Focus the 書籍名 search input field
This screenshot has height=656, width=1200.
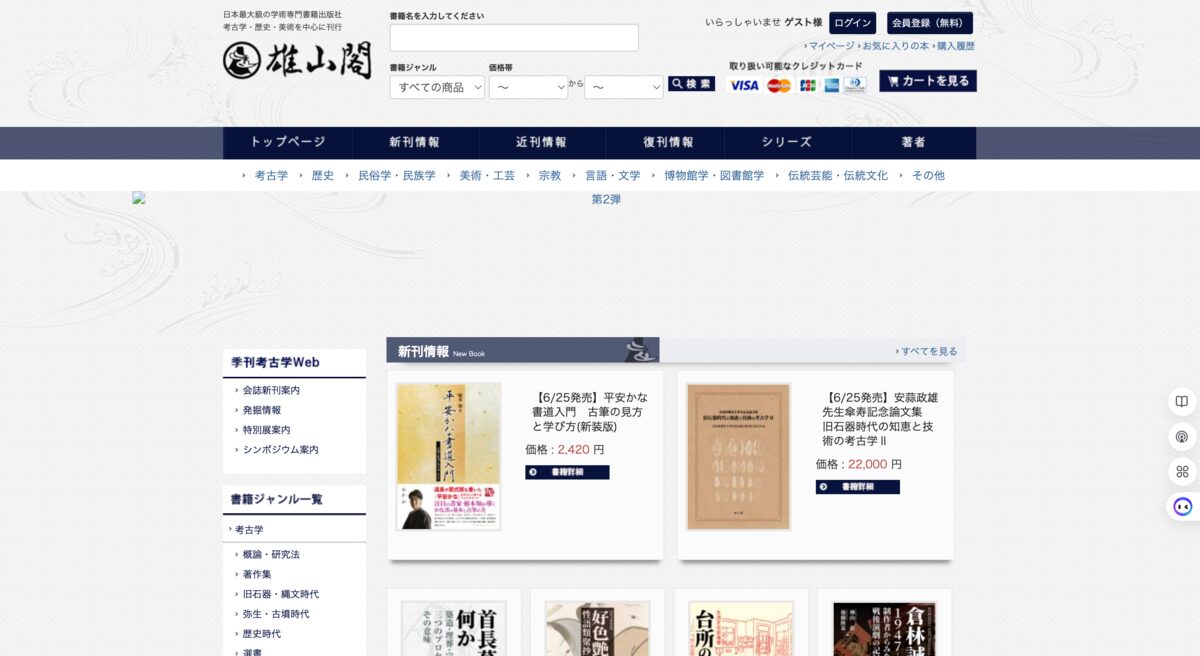click(x=514, y=38)
